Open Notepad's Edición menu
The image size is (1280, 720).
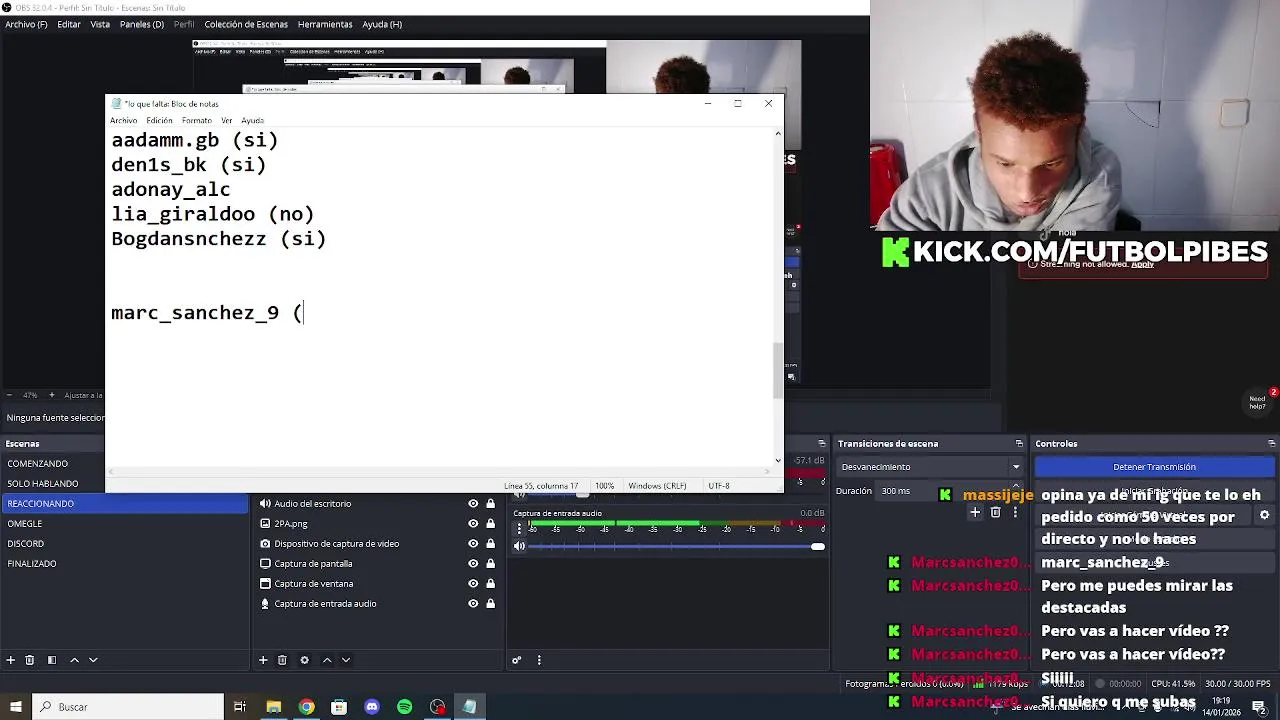click(159, 120)
